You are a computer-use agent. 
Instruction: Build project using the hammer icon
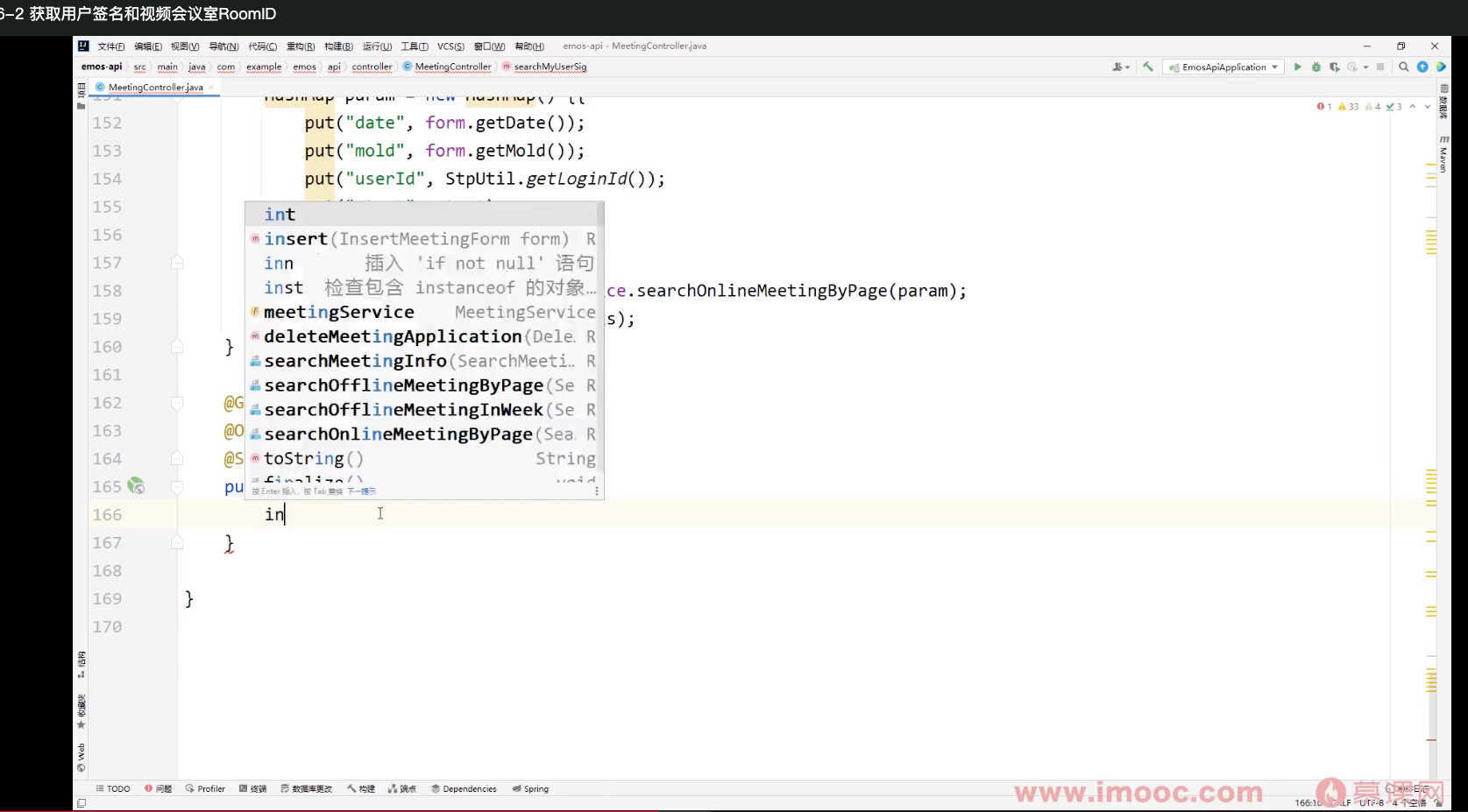1148,67
